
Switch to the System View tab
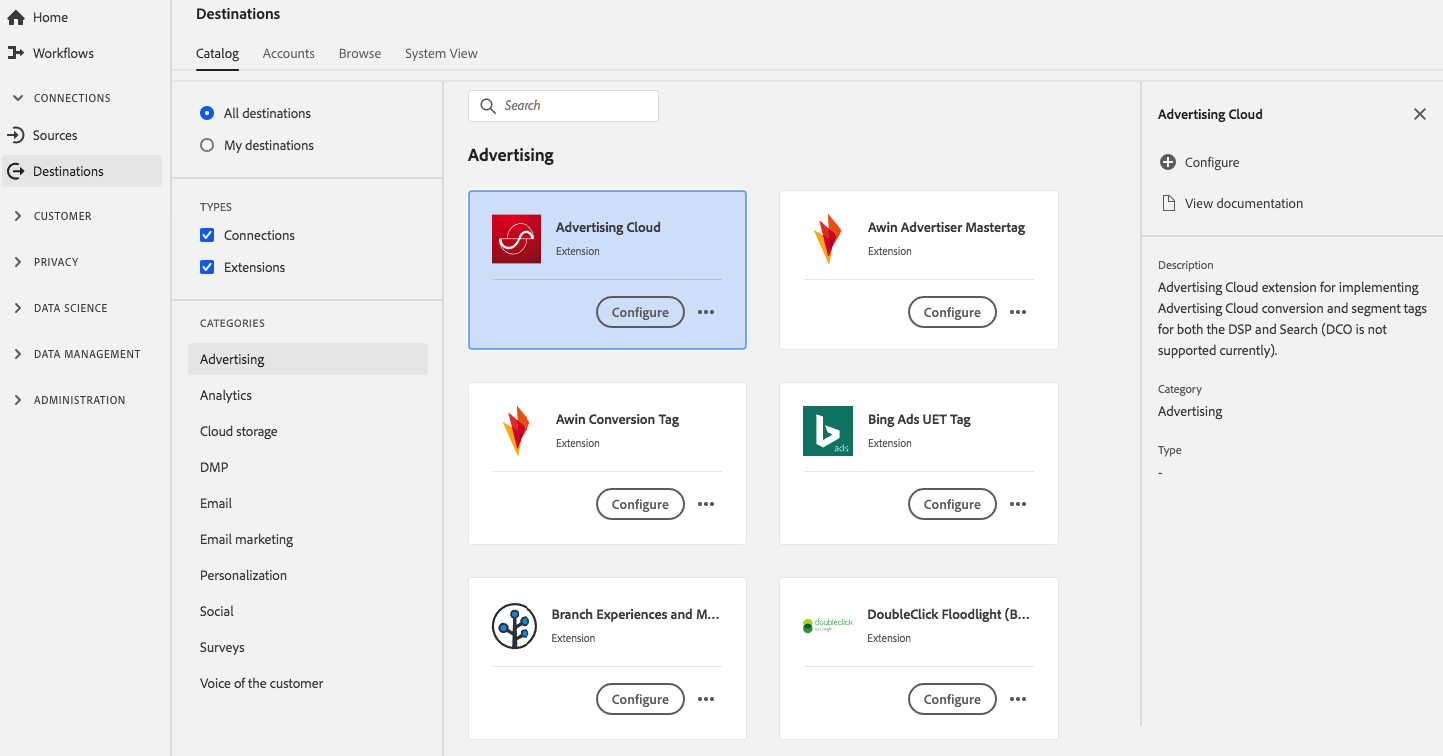(441, 53)
